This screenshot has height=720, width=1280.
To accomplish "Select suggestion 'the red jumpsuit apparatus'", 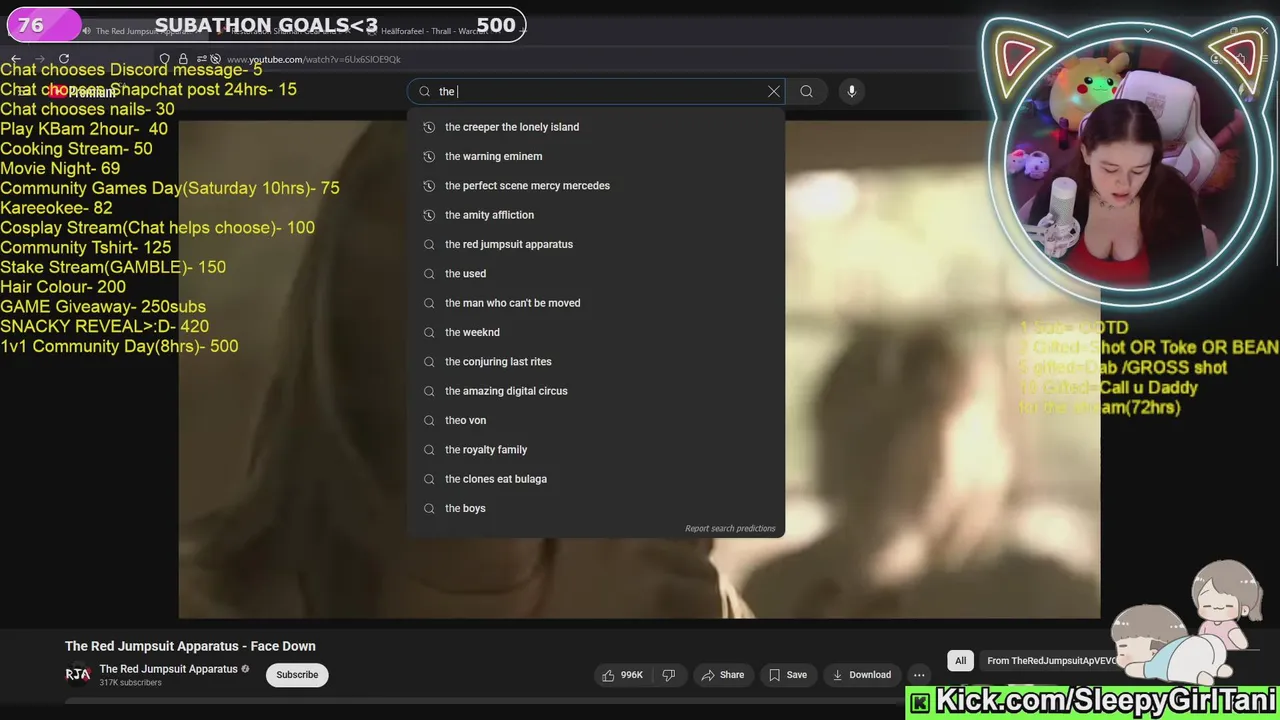I will (596, 244).
